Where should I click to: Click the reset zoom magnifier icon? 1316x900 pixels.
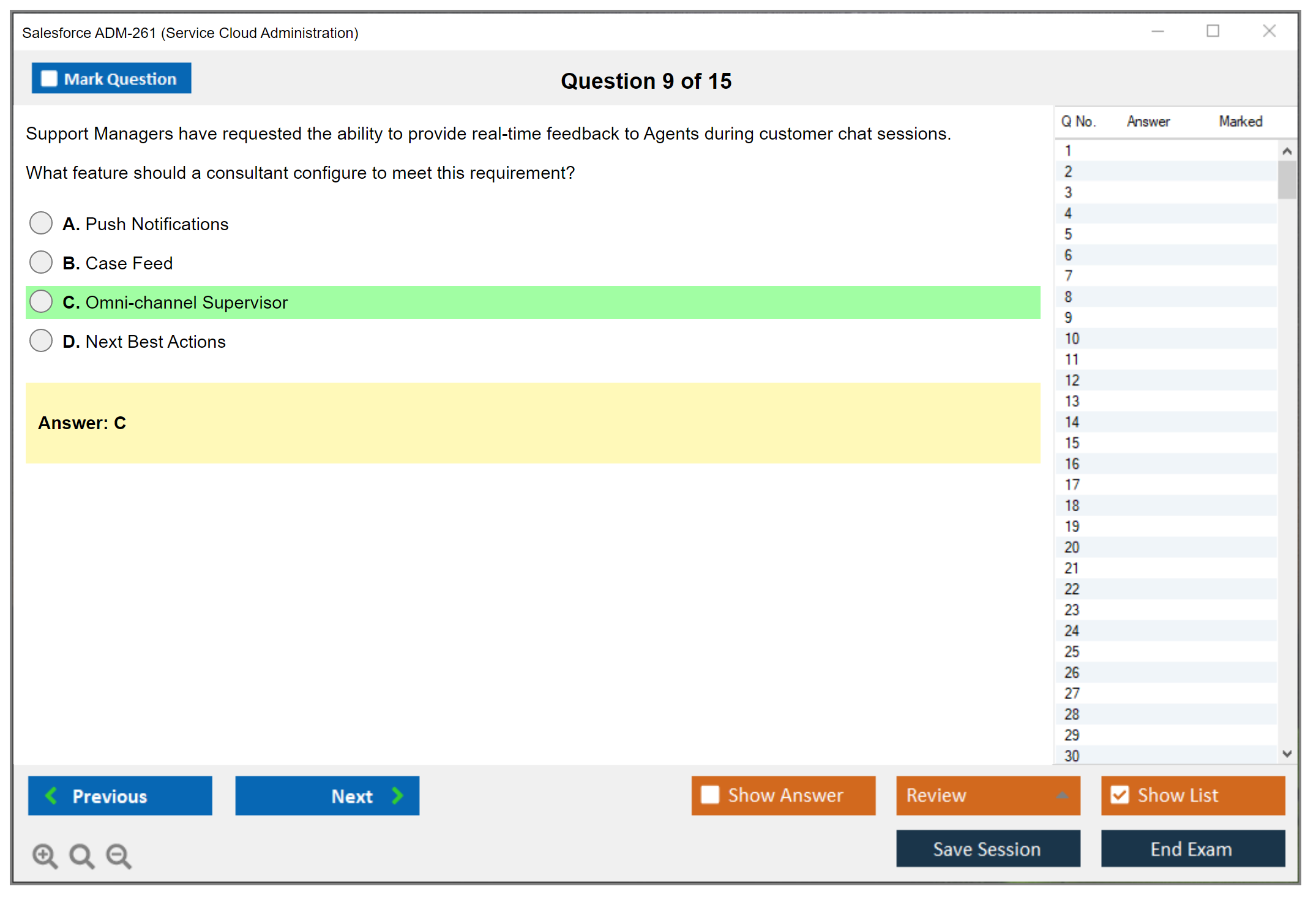click(81, 855)
